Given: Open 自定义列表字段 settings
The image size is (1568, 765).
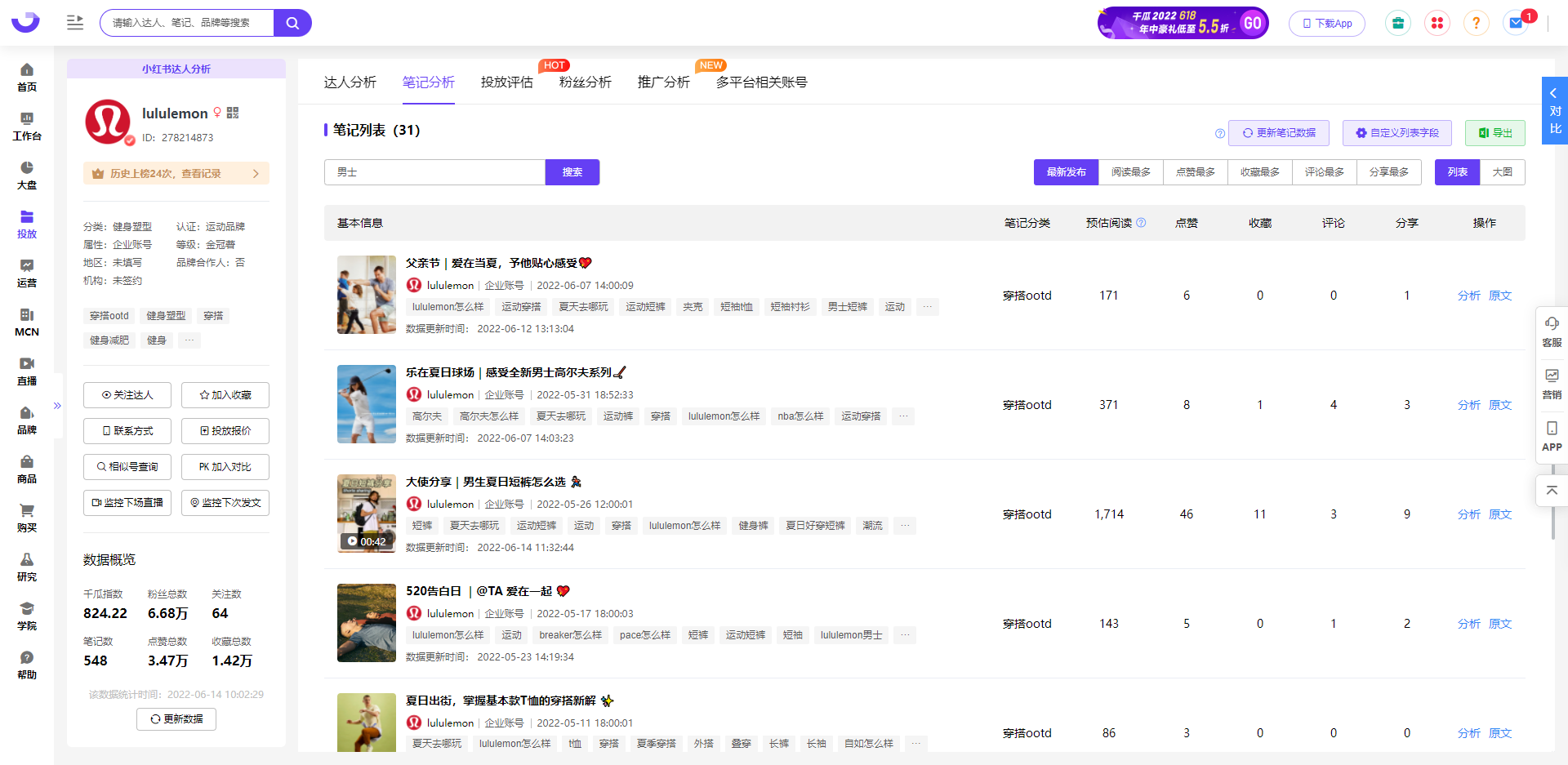Looking at the screenshot, I should point(1396,133).
